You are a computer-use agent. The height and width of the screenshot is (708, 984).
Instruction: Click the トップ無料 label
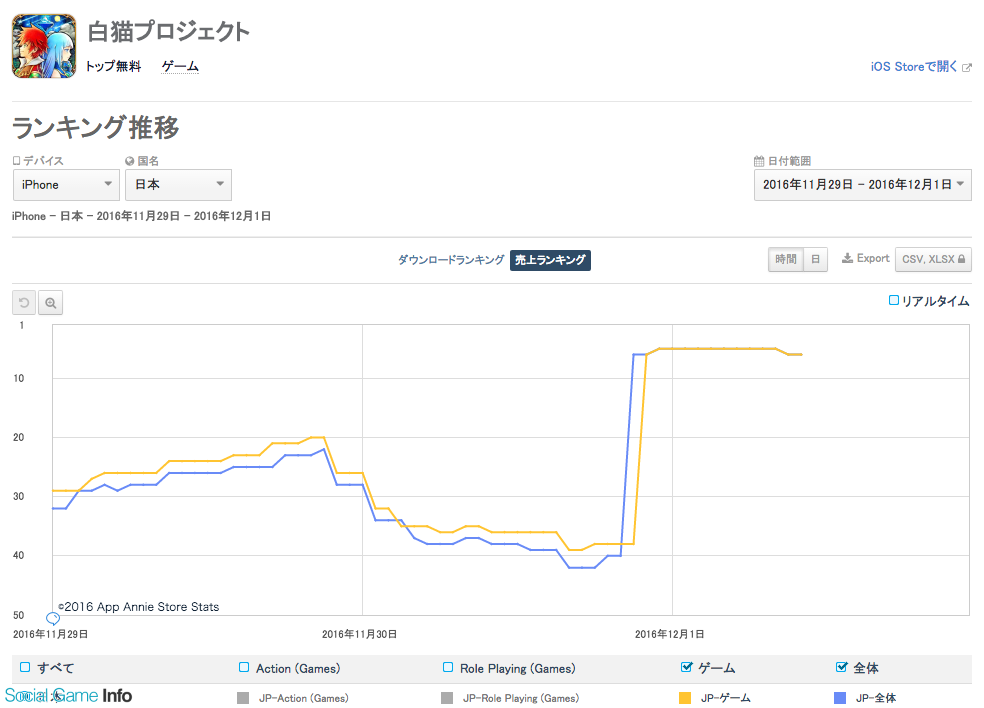point(114,67)
